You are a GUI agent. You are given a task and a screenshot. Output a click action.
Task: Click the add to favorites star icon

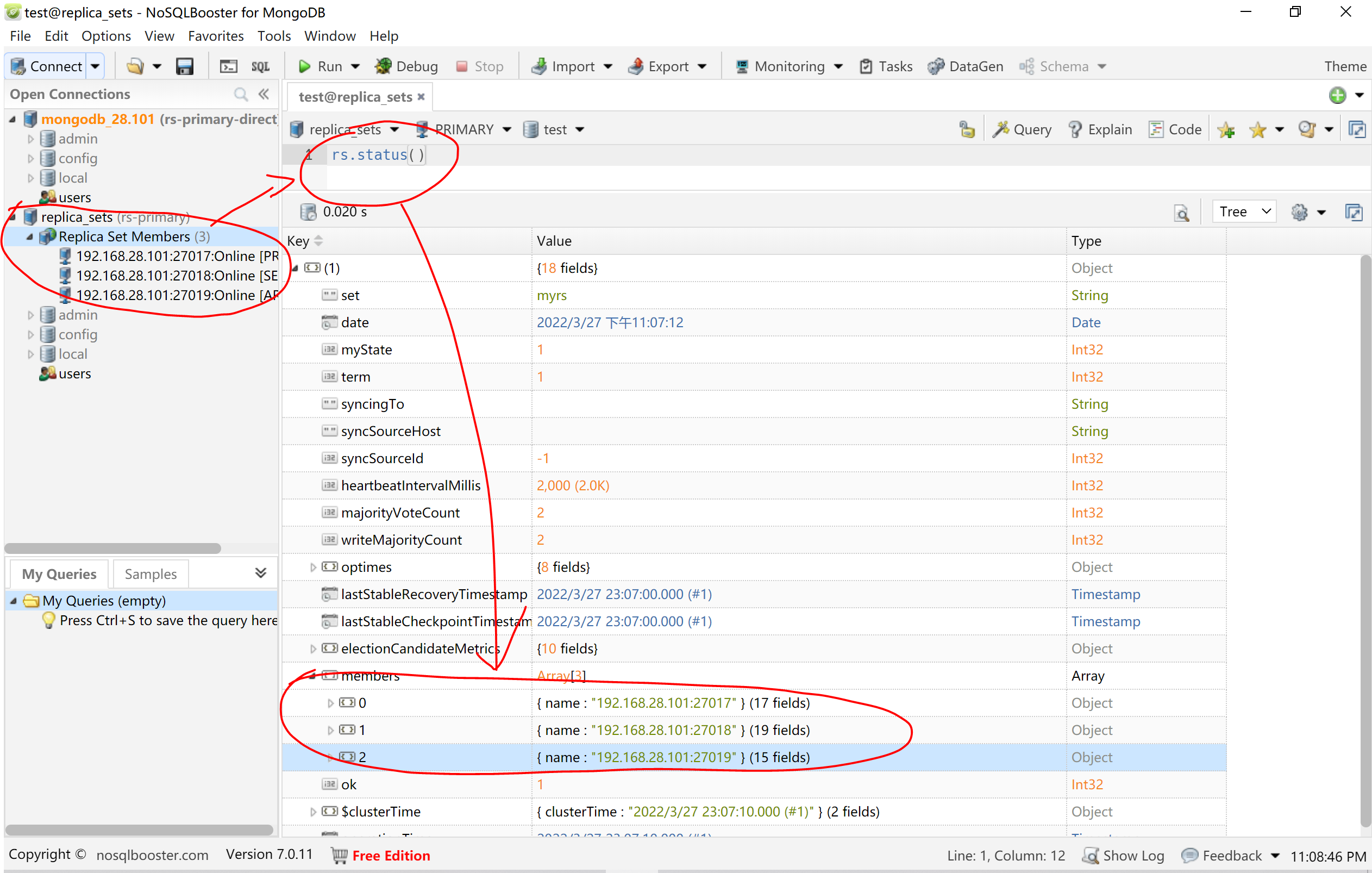[1226, 130]
